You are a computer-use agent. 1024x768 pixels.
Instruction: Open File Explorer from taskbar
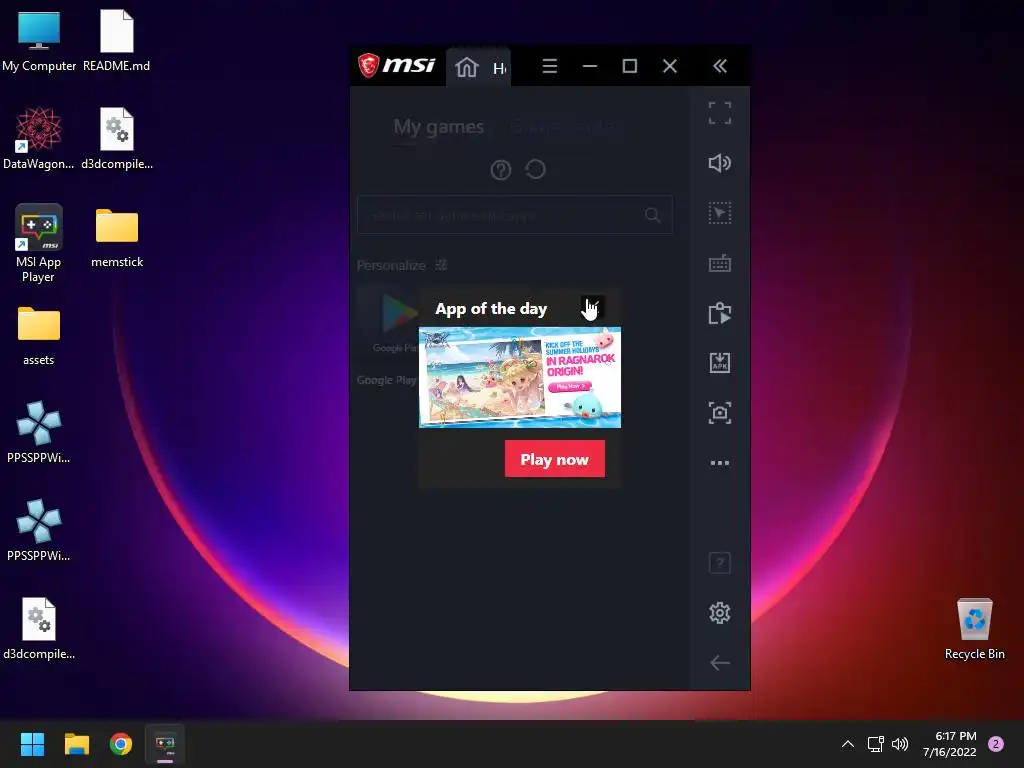pos(76,744)
